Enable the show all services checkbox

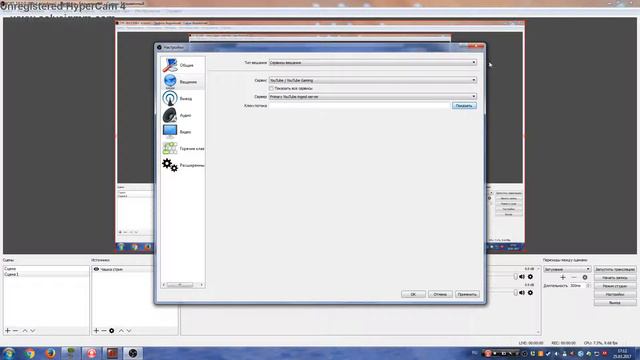click(x=271, y=88)
